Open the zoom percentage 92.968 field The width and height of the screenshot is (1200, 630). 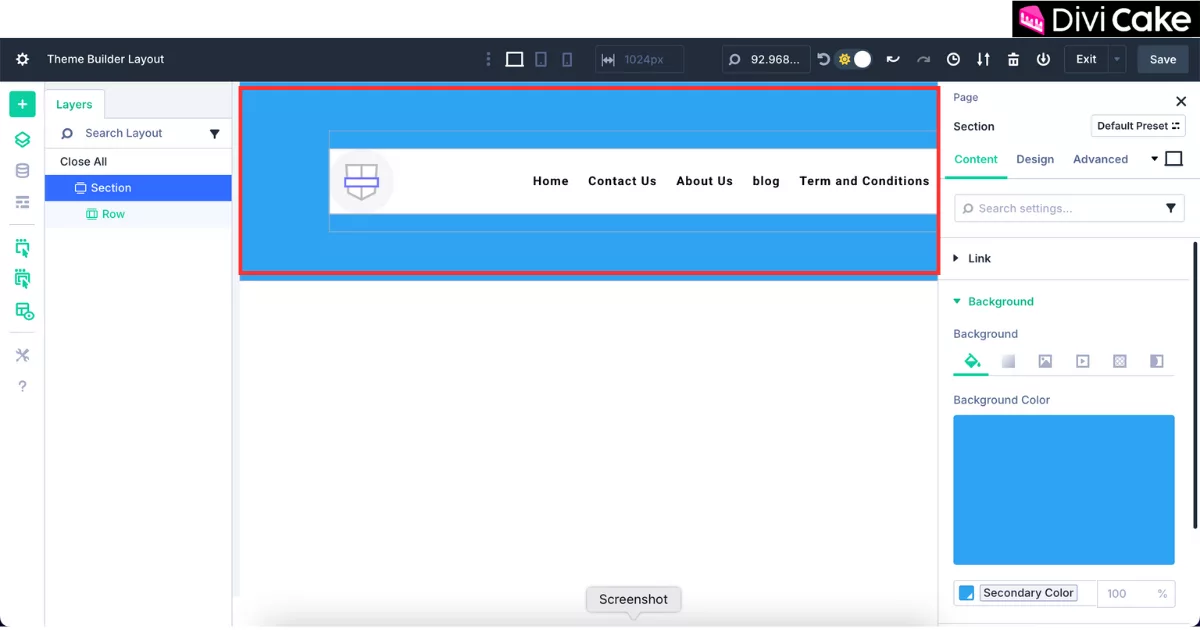pos(767,59)
